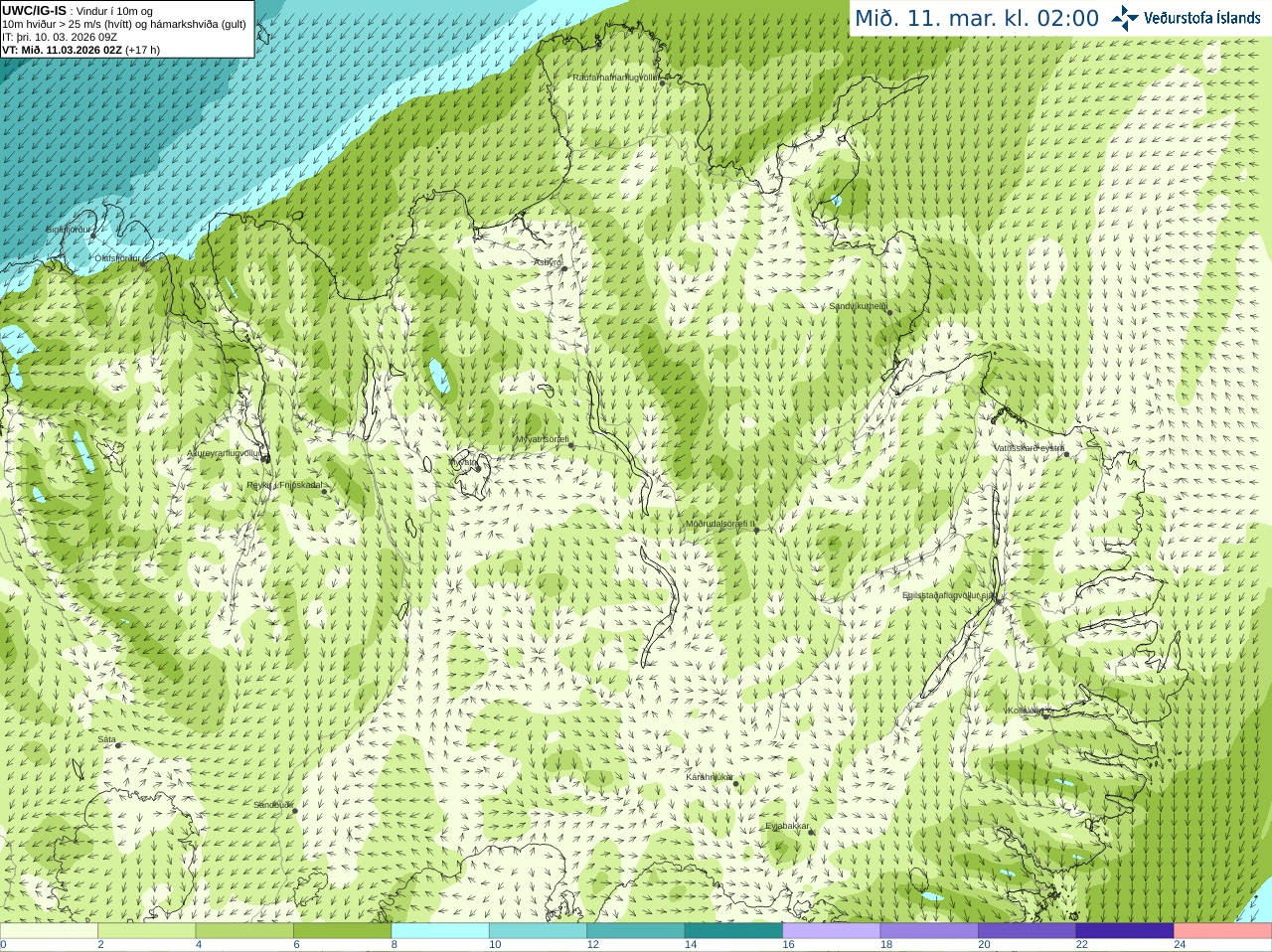Viewport: 1272px width, 952px height.
Task: Click the Vatnsskarð eystra station label
Action: pyautogui.click(x=1030, y=448)
